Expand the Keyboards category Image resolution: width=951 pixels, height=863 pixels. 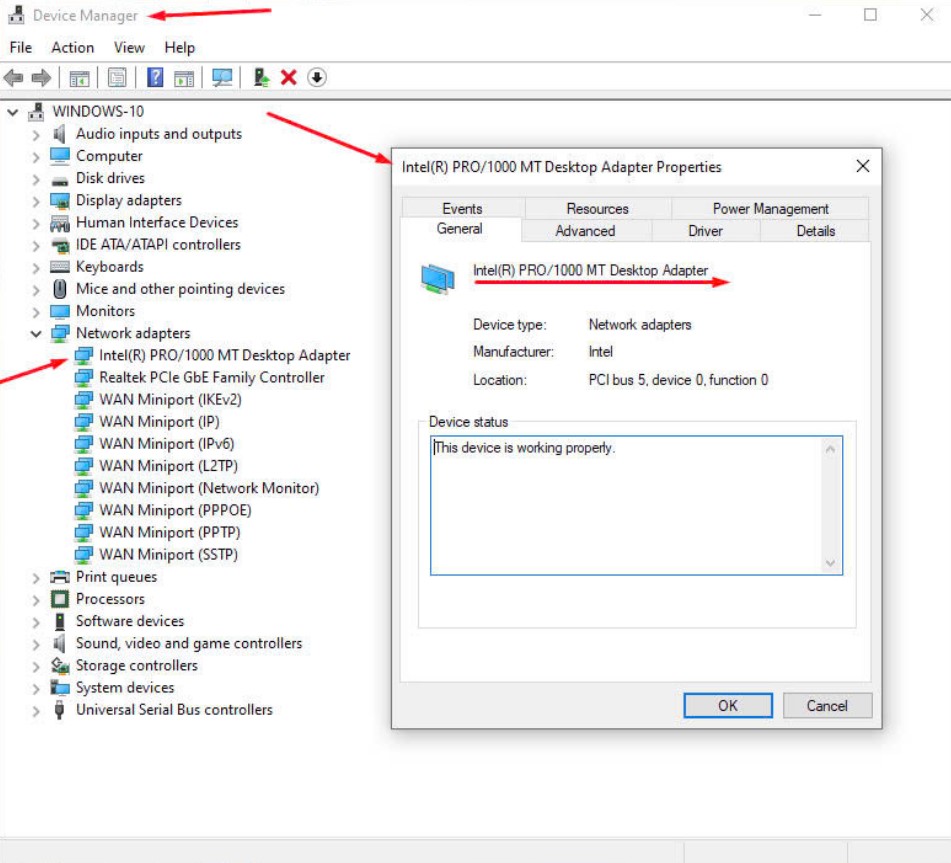(36, 268)
